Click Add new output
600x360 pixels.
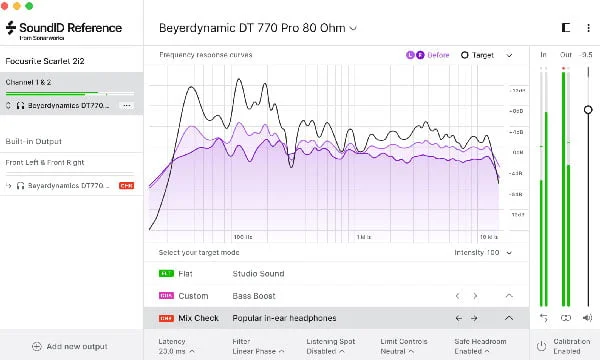tap(70, 347)
